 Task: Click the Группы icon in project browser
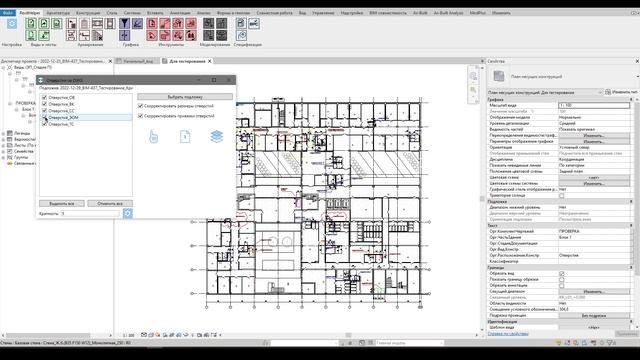[10, 157]
